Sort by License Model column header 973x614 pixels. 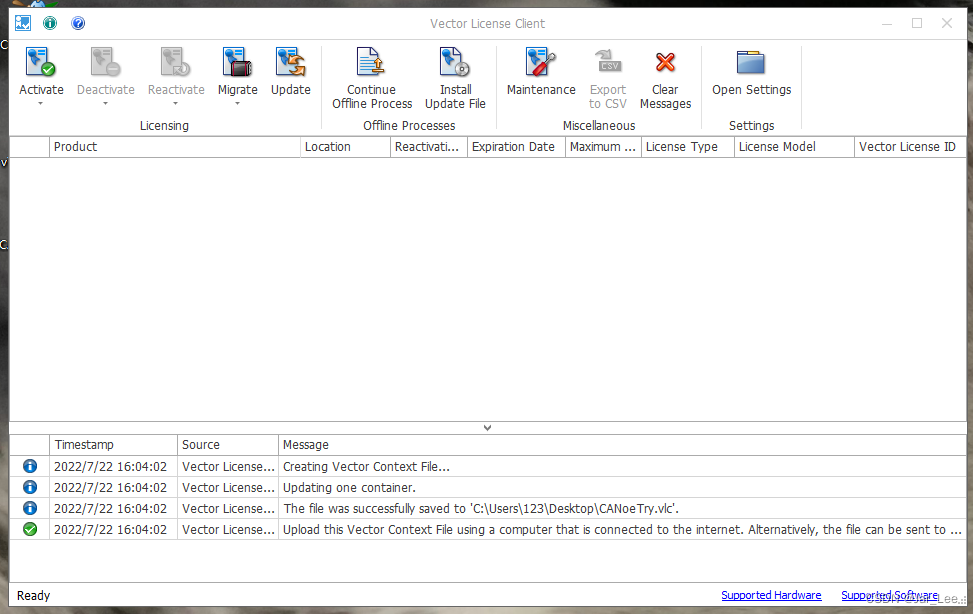tap(794, 147)
